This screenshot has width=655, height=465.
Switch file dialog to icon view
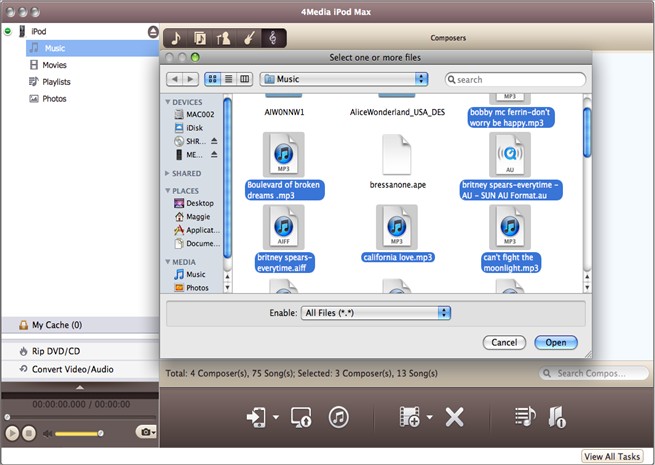coord(213,79)
